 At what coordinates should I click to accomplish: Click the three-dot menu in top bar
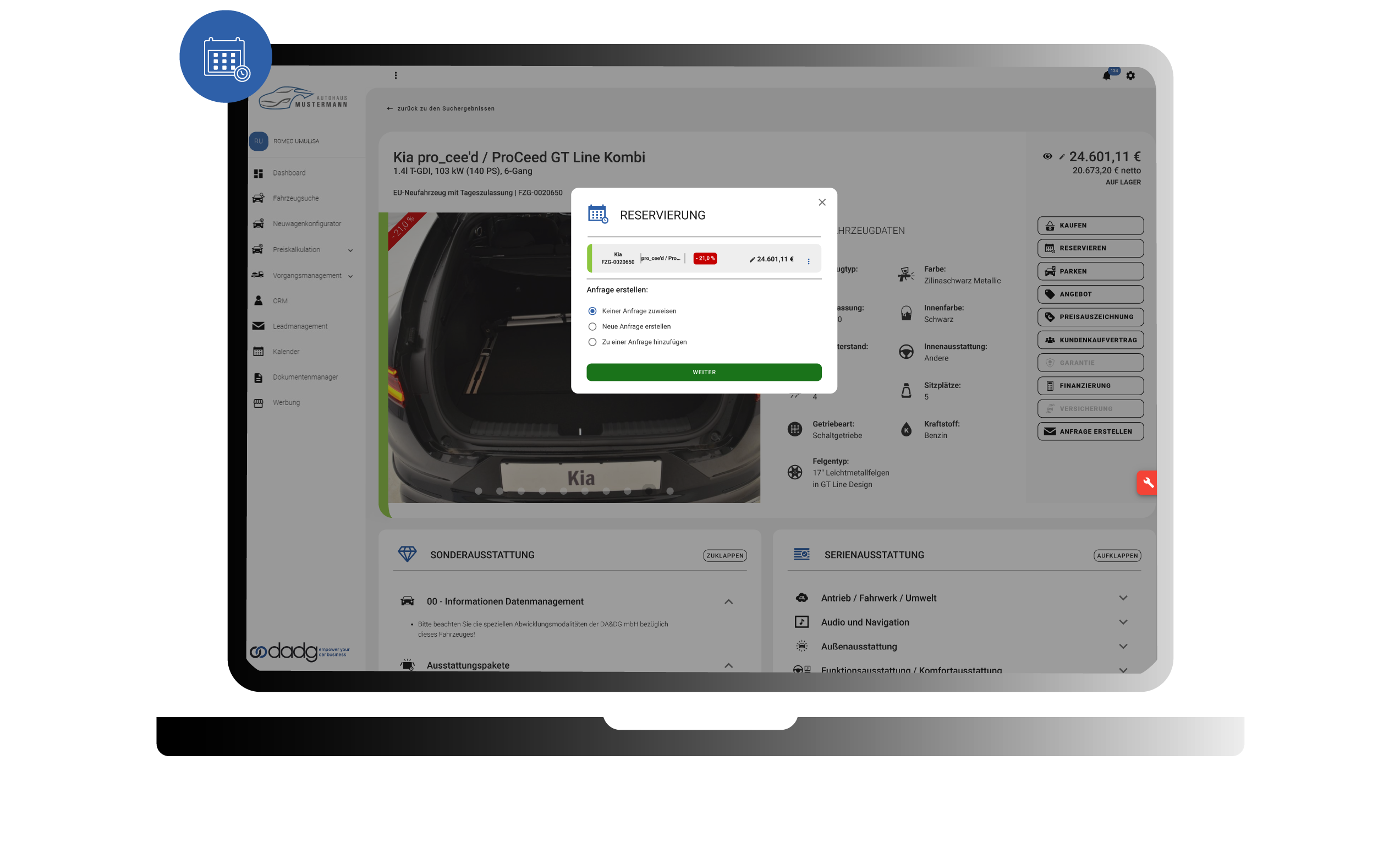pyautogui.click(x=396, y=75)
